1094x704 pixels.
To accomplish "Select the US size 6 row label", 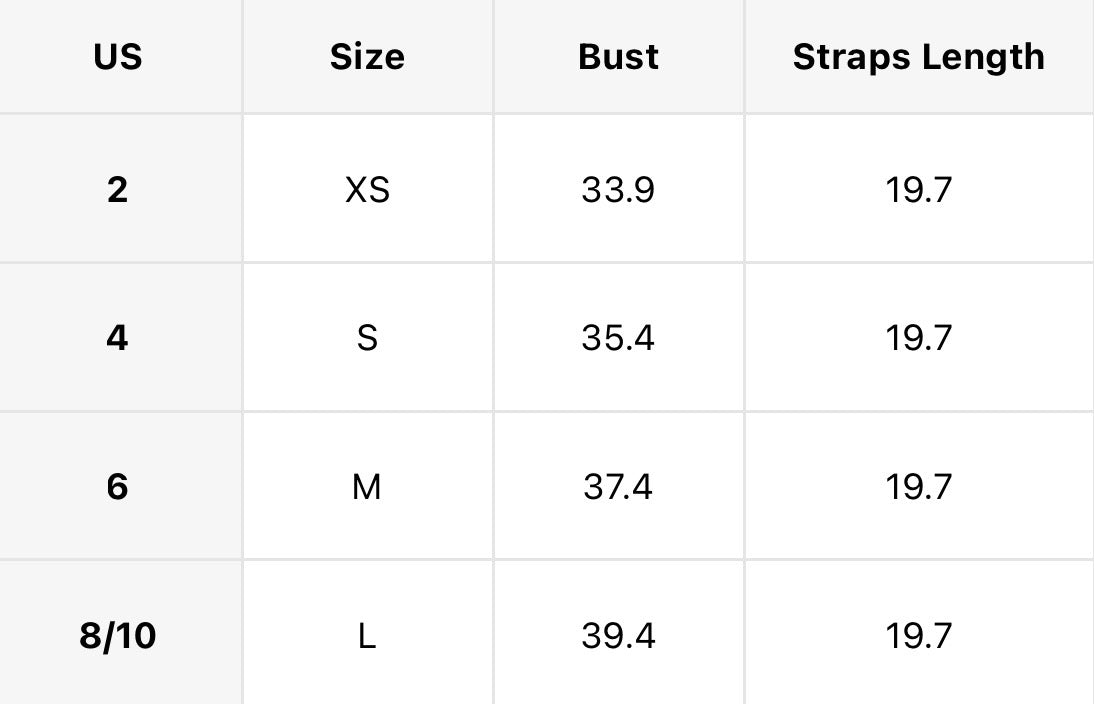I will click(118, 487).
